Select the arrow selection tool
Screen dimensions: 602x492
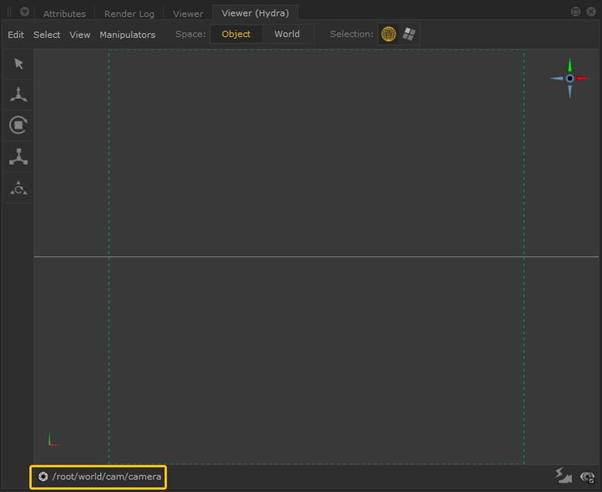[18, 64]
